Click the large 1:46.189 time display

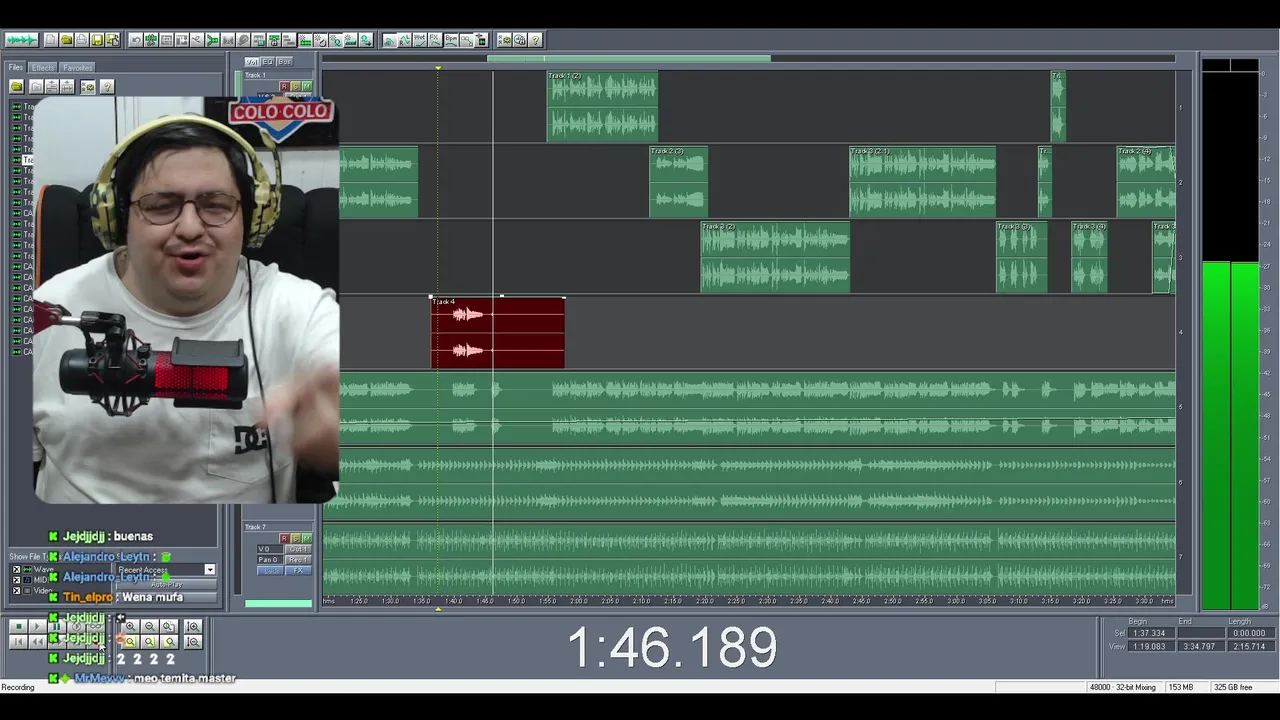672,647
